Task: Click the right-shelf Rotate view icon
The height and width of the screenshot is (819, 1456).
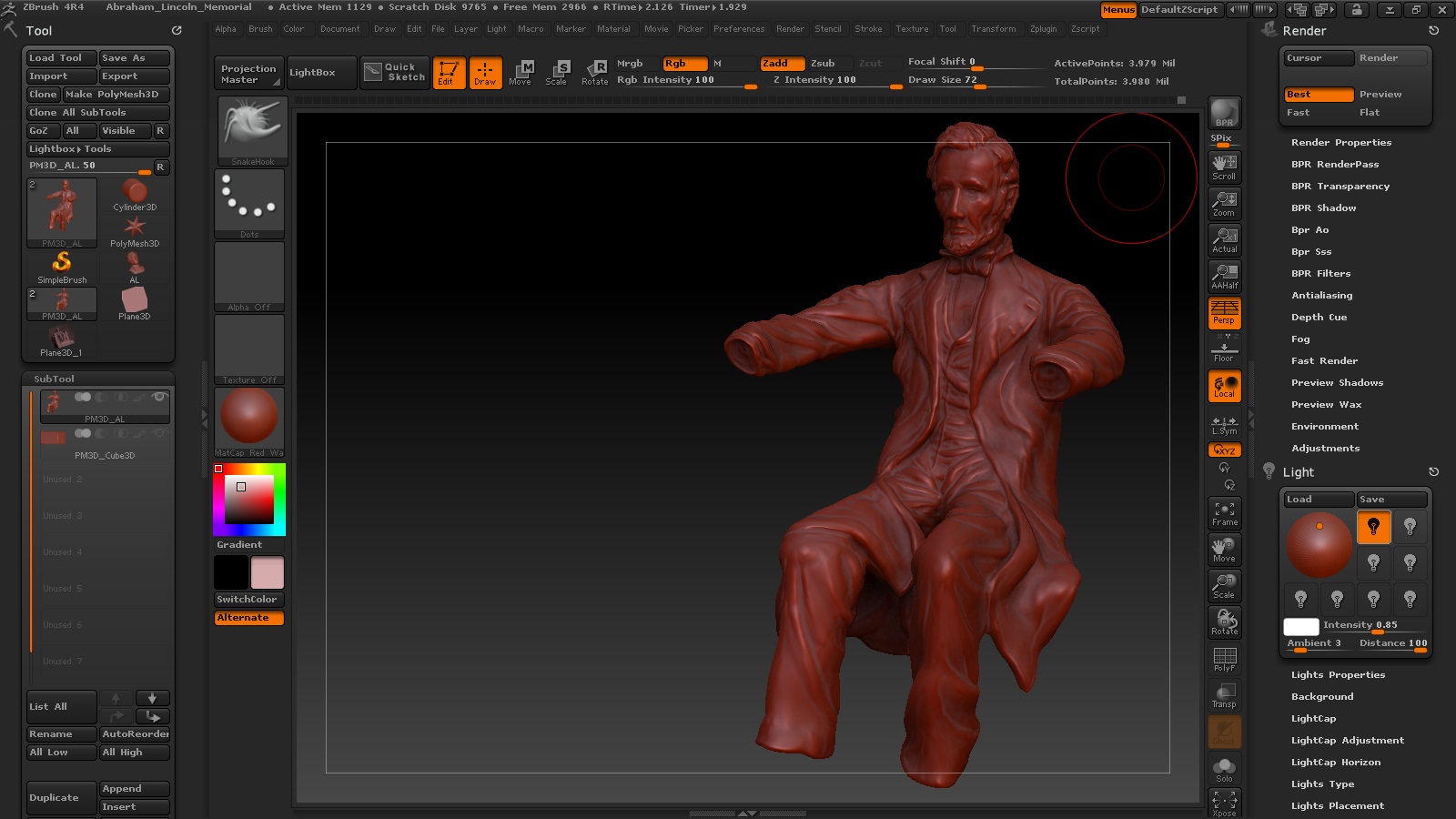Action: [x=1224, y=622]
